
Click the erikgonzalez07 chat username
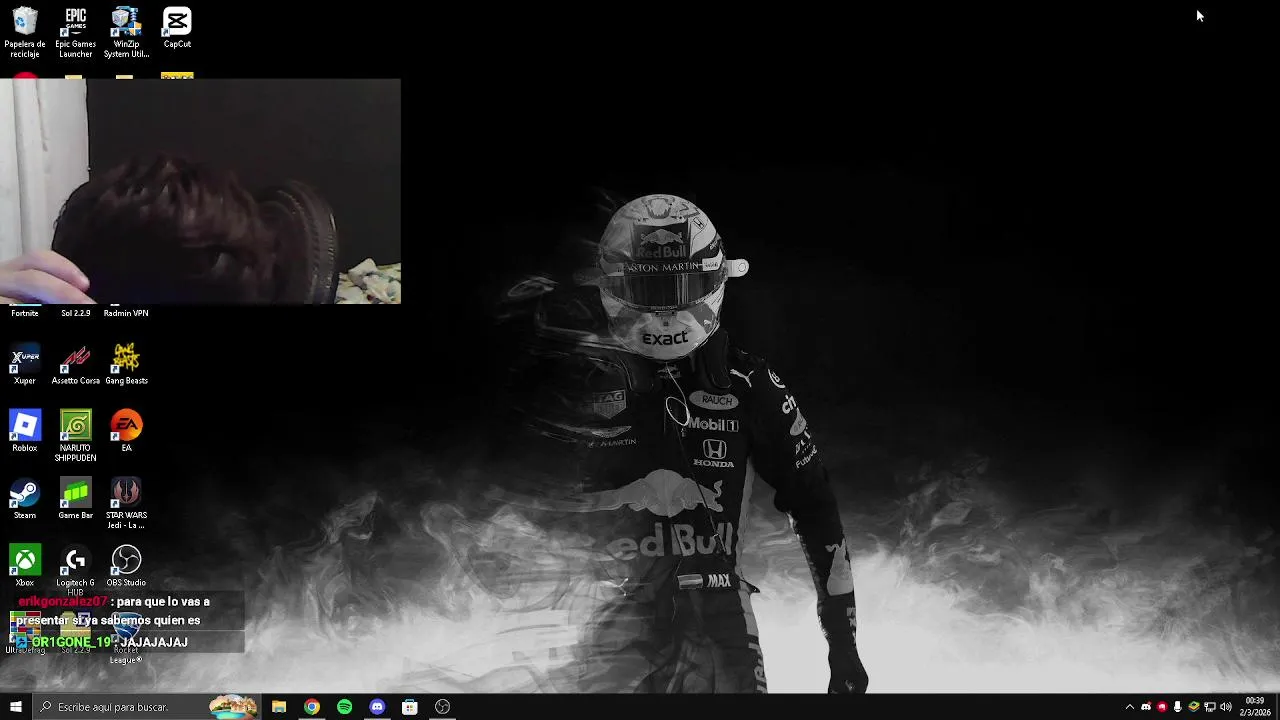coord(63,602)
